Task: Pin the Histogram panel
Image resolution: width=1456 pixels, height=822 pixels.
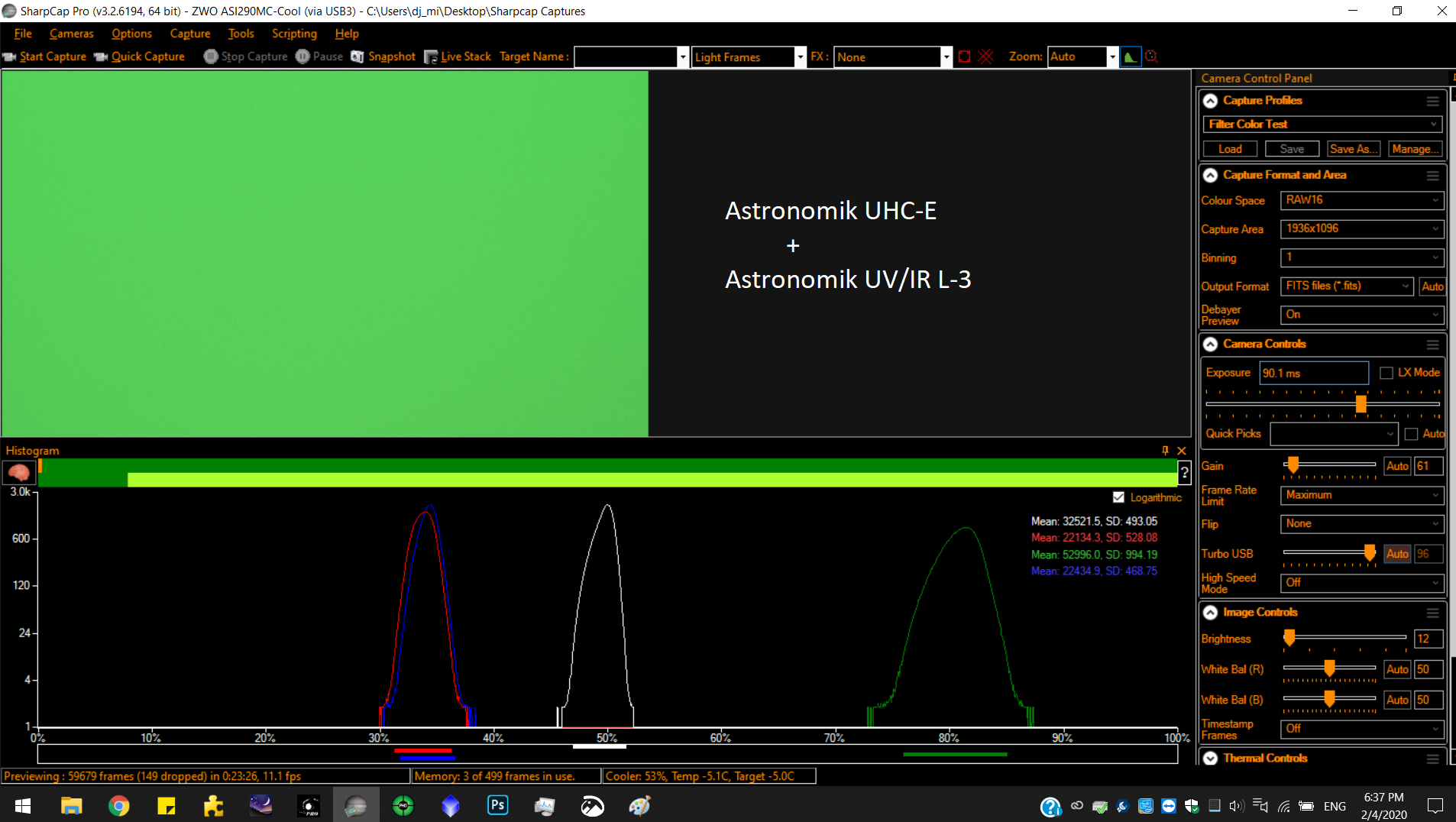Action: (1165, 451)
